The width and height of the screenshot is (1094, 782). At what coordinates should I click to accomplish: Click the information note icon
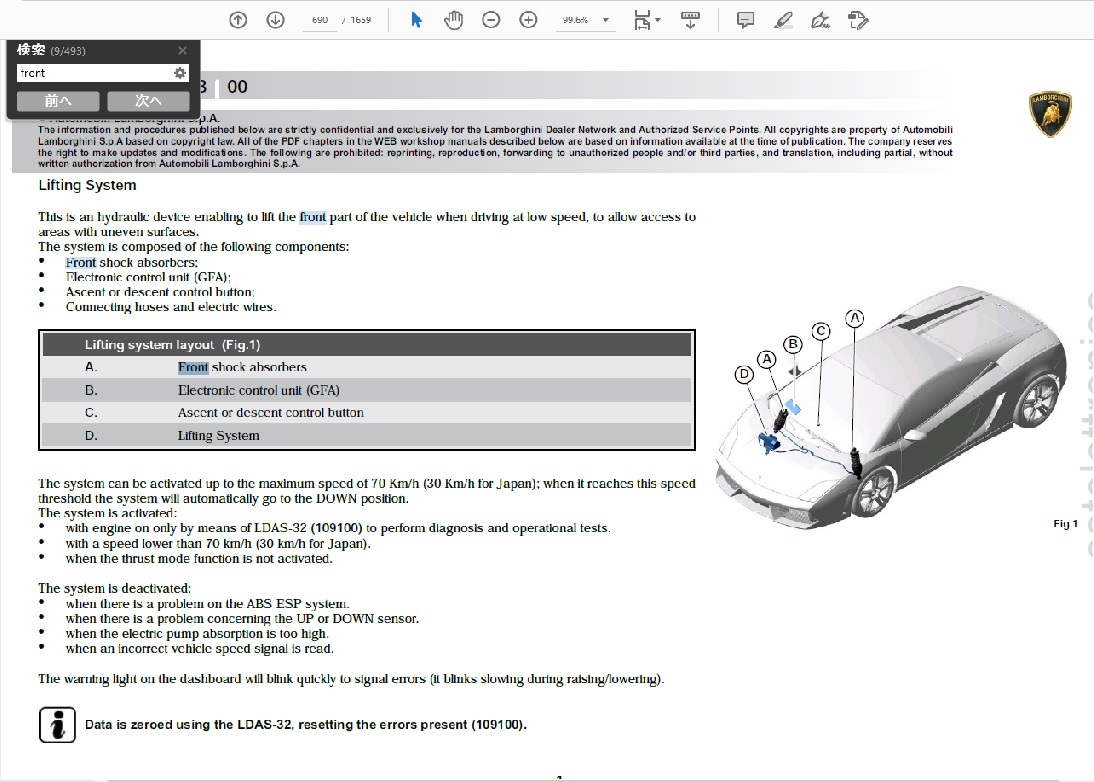57,725
